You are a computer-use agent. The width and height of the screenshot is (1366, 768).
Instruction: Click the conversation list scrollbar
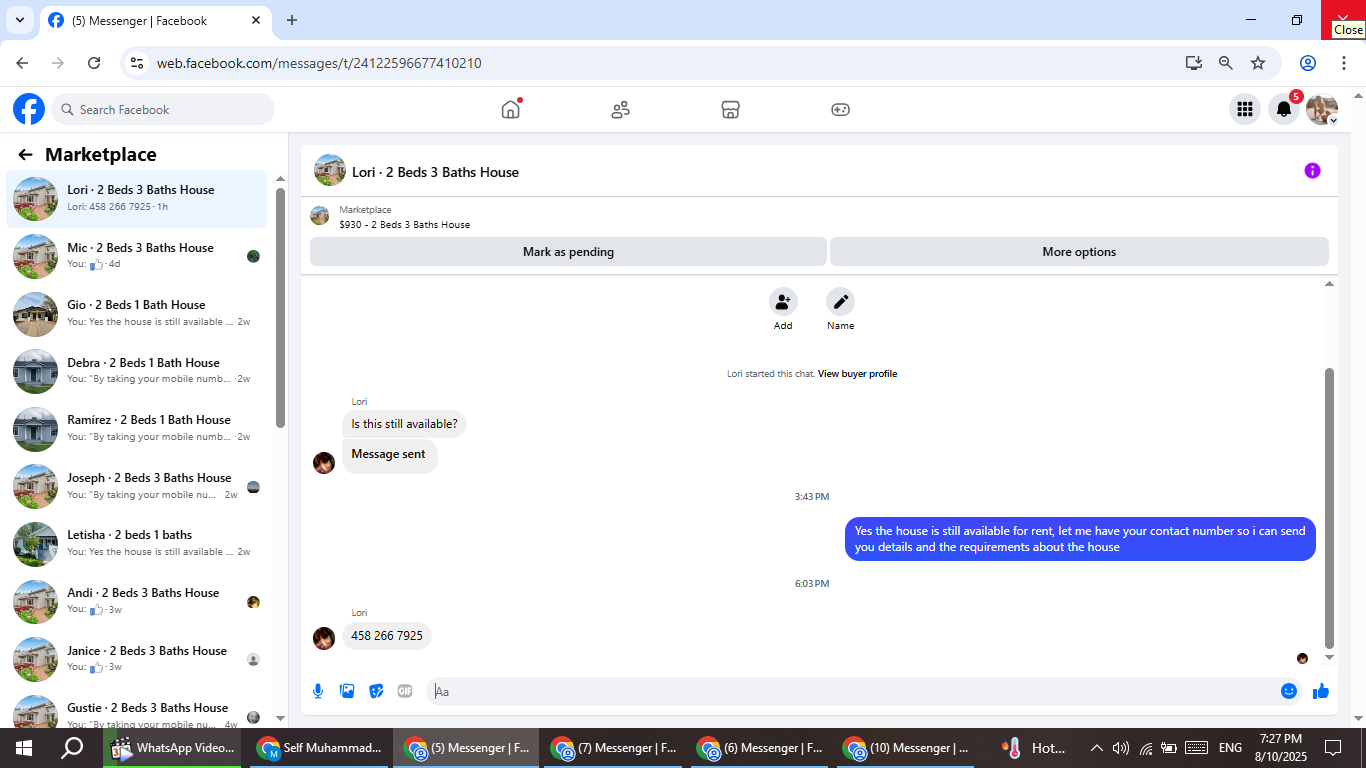pos(280,308)
